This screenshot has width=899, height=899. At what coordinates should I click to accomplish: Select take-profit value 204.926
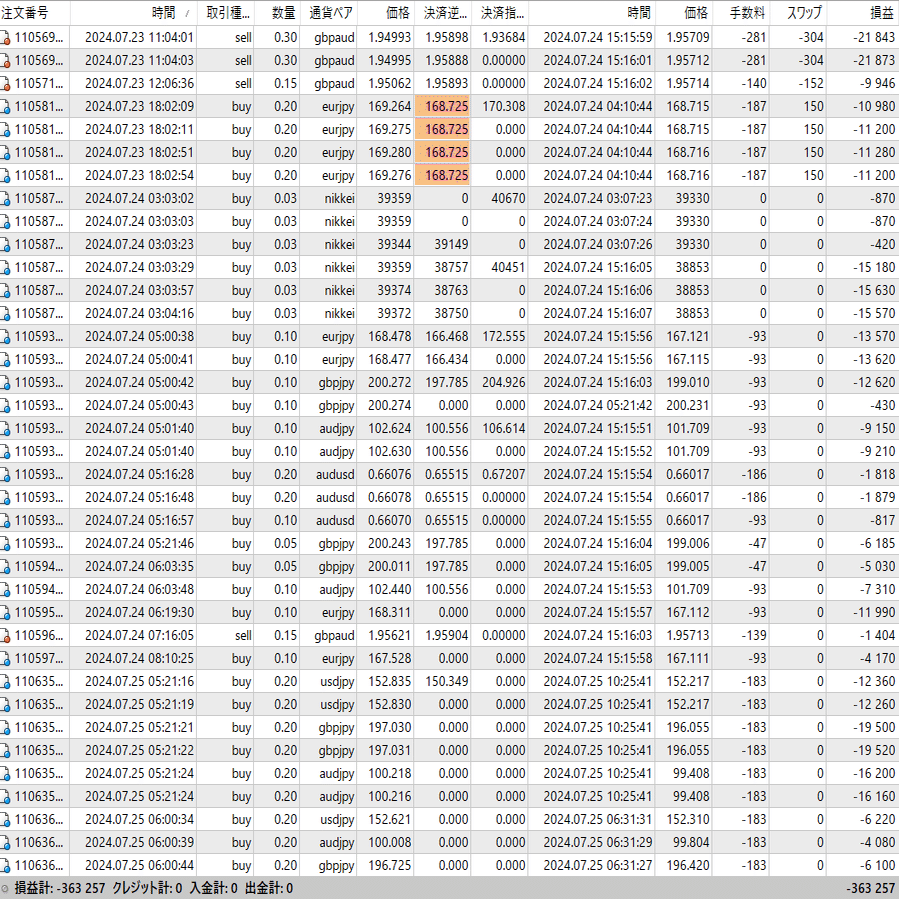coord(503,382)
